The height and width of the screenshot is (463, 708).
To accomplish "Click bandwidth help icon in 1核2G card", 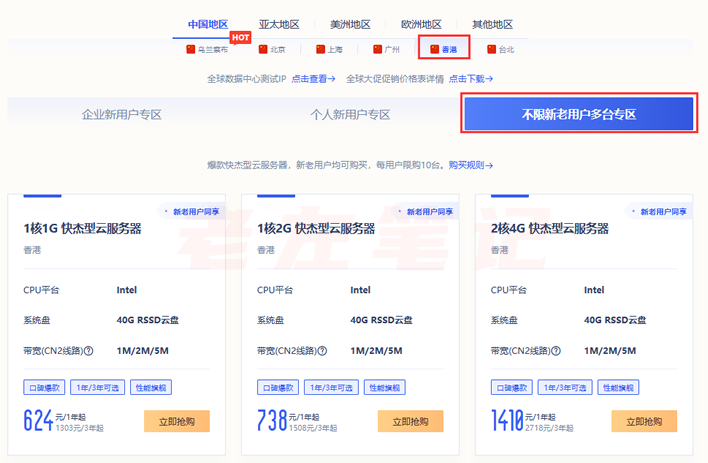I will 322,351.
